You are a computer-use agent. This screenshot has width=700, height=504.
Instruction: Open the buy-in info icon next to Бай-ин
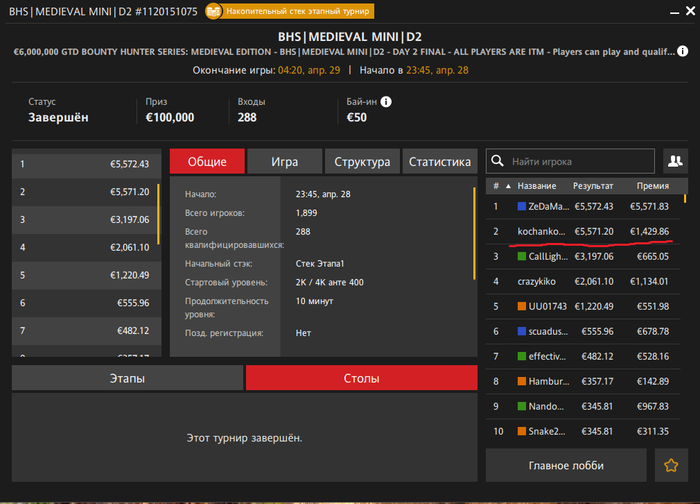[386, 102]
